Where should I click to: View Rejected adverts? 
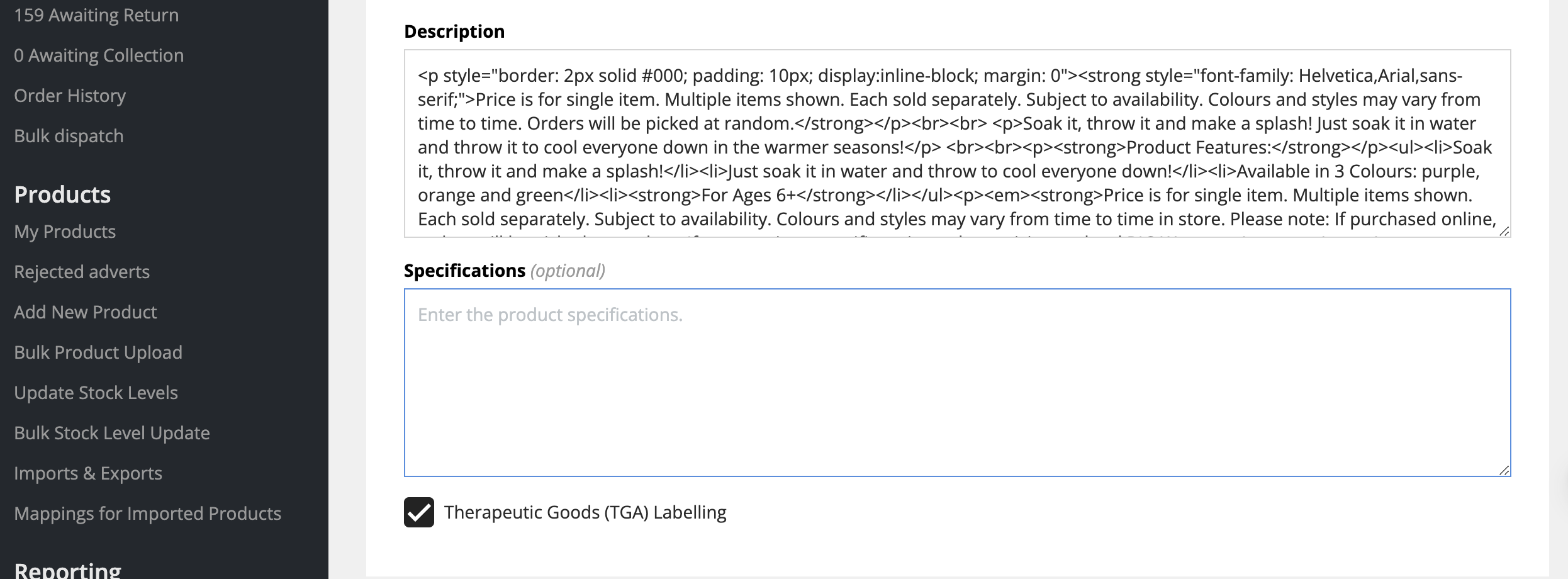coord(82,272)
